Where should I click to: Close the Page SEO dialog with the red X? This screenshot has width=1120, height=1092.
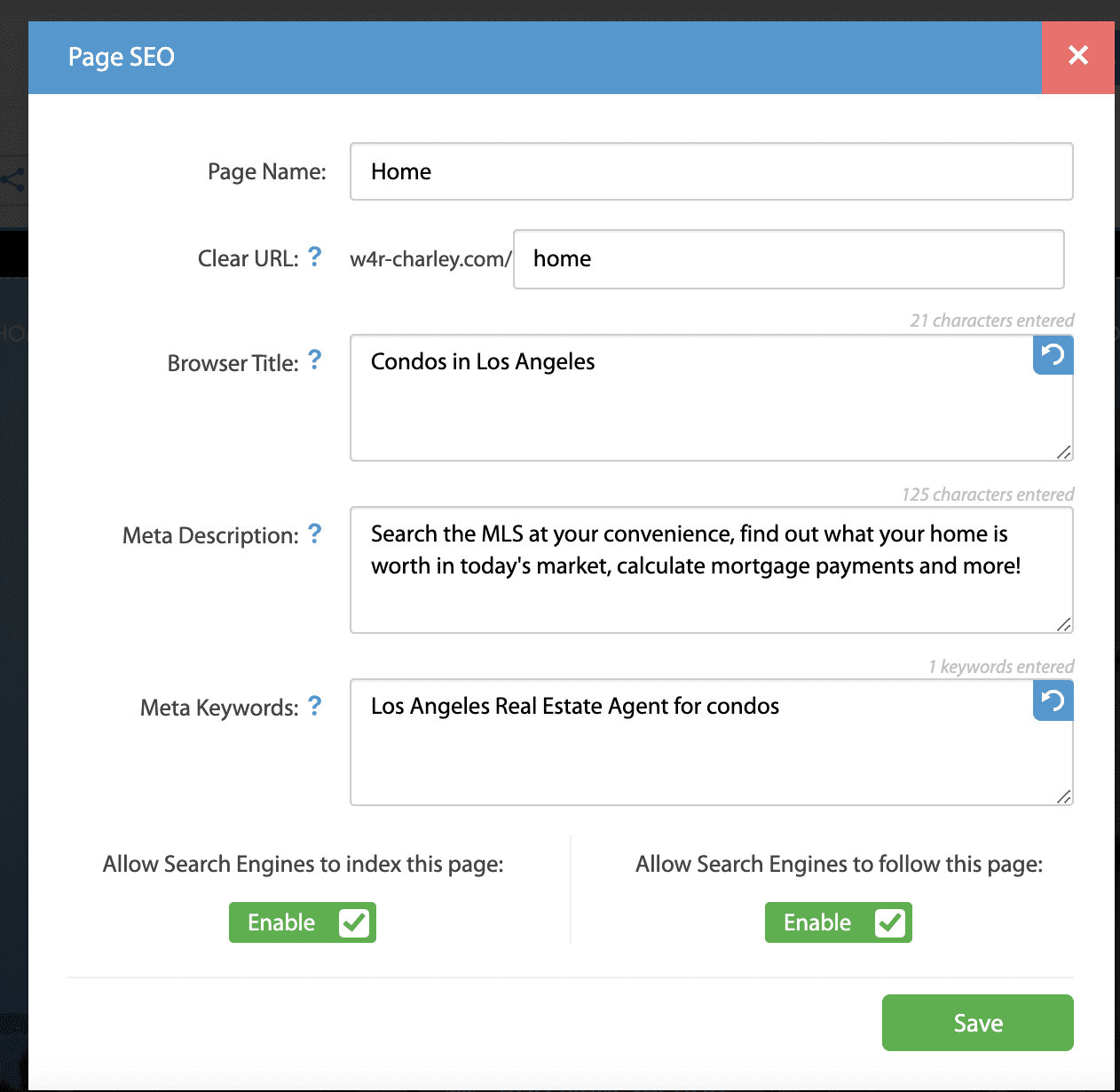point(1077,56)
